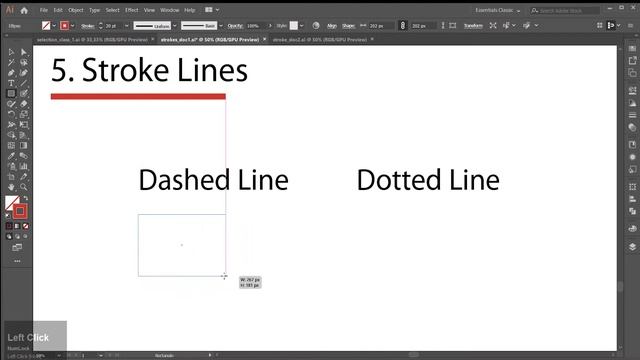
Task: Pick the Eyedropper tool
Action: point(11,156)
